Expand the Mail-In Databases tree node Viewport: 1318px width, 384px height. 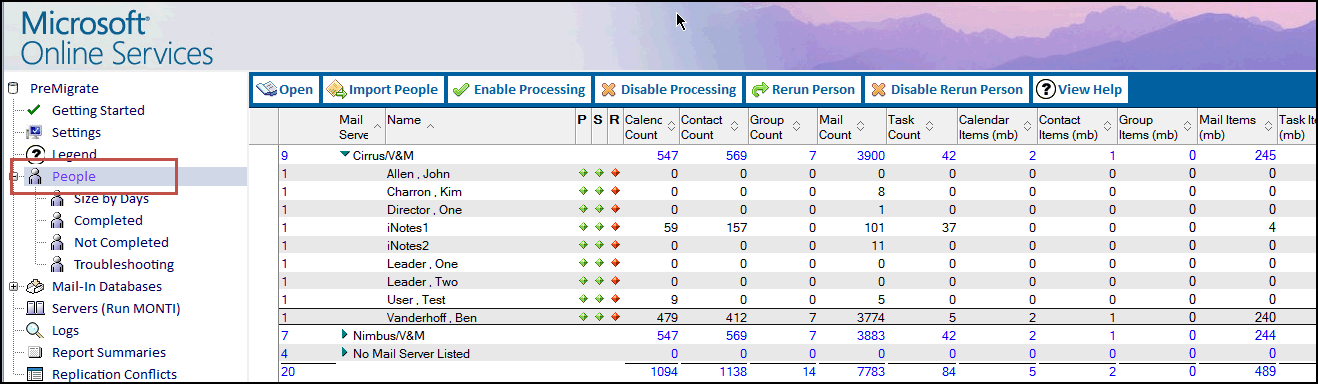point(13,286)
